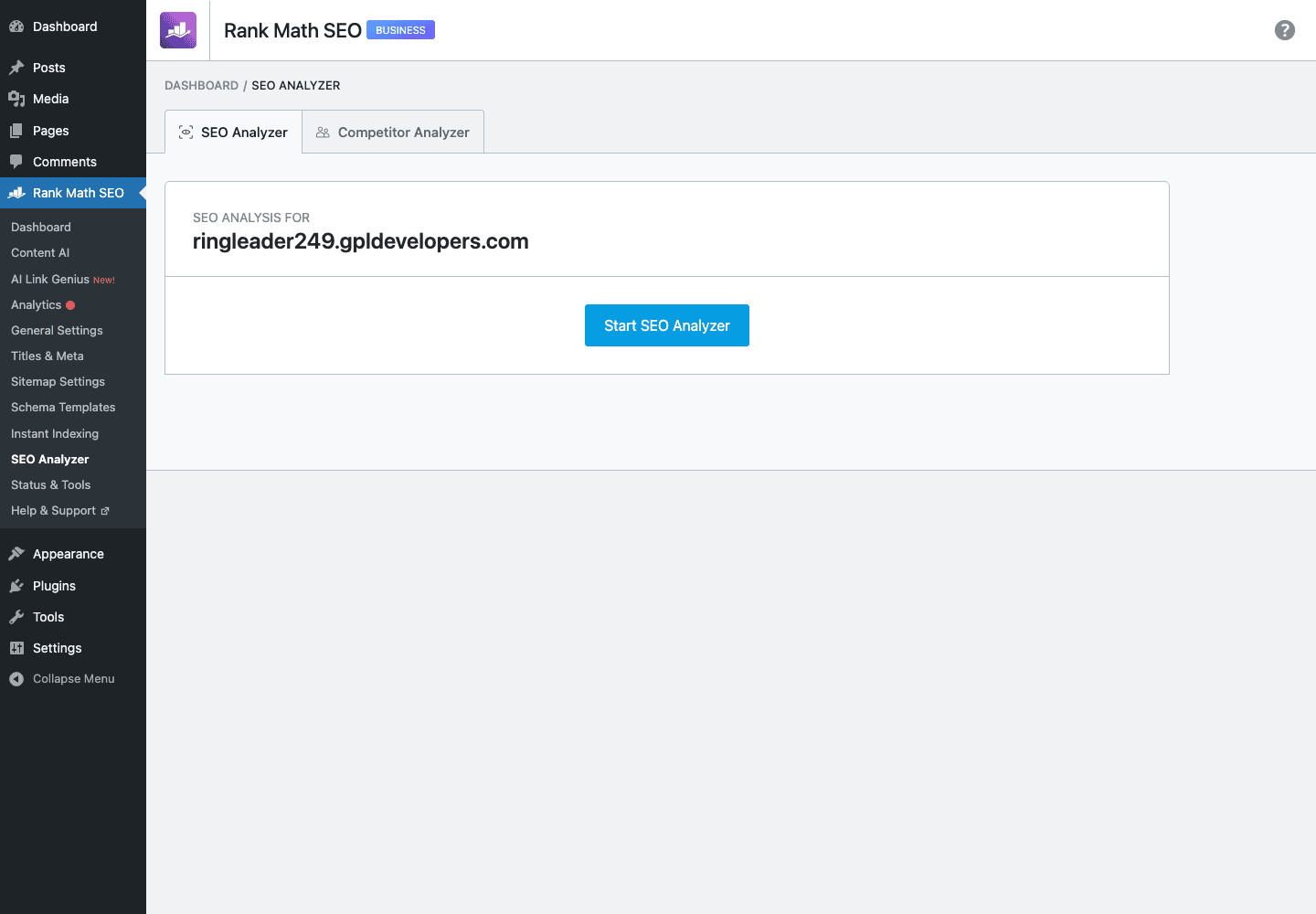
Task: Click the DASHBOARD breadcrumb link
Action: (x=201, y=85)
